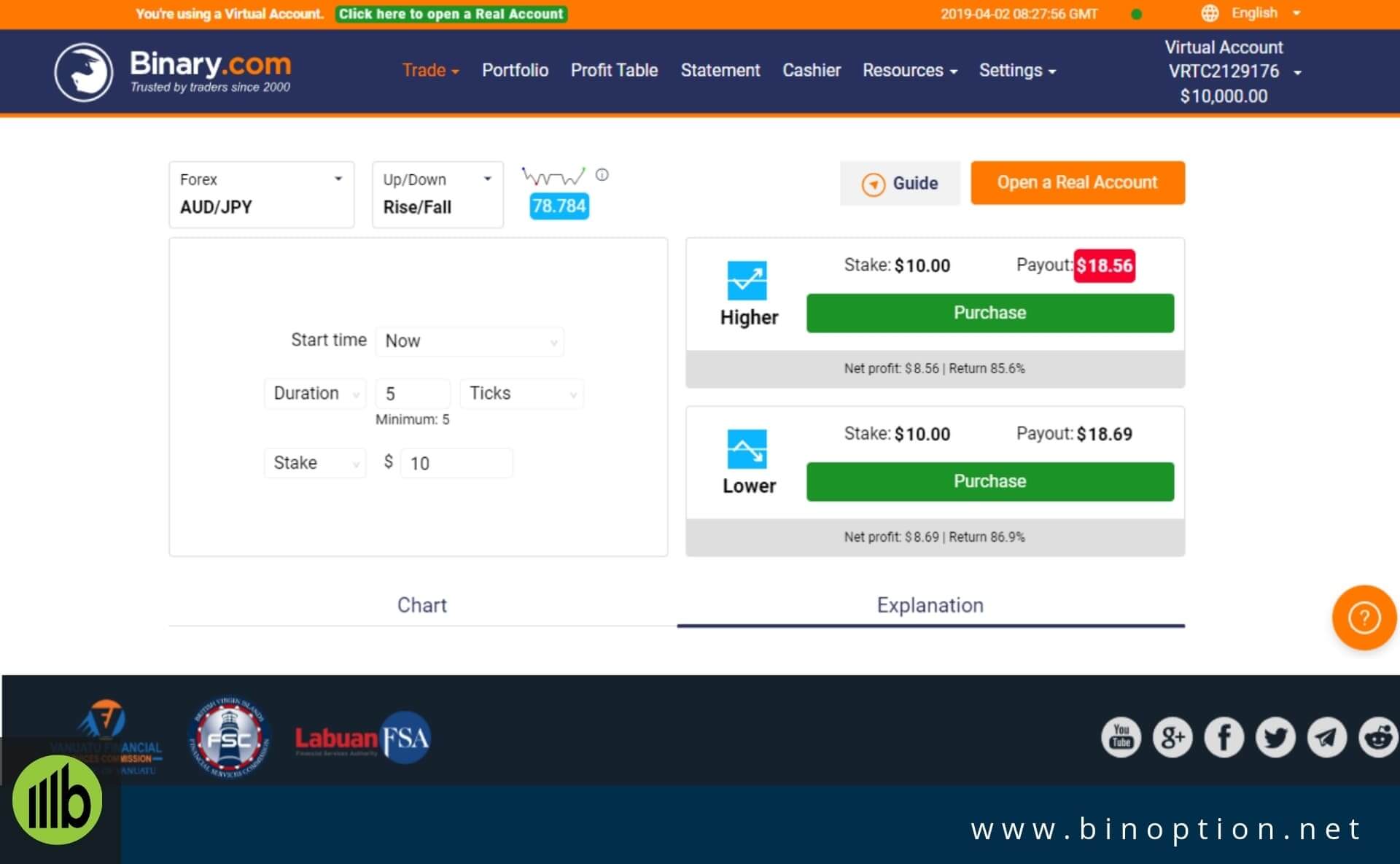Open the Duration type dropdown
This screenshot has height=864, width=1400.
(315, 394)
